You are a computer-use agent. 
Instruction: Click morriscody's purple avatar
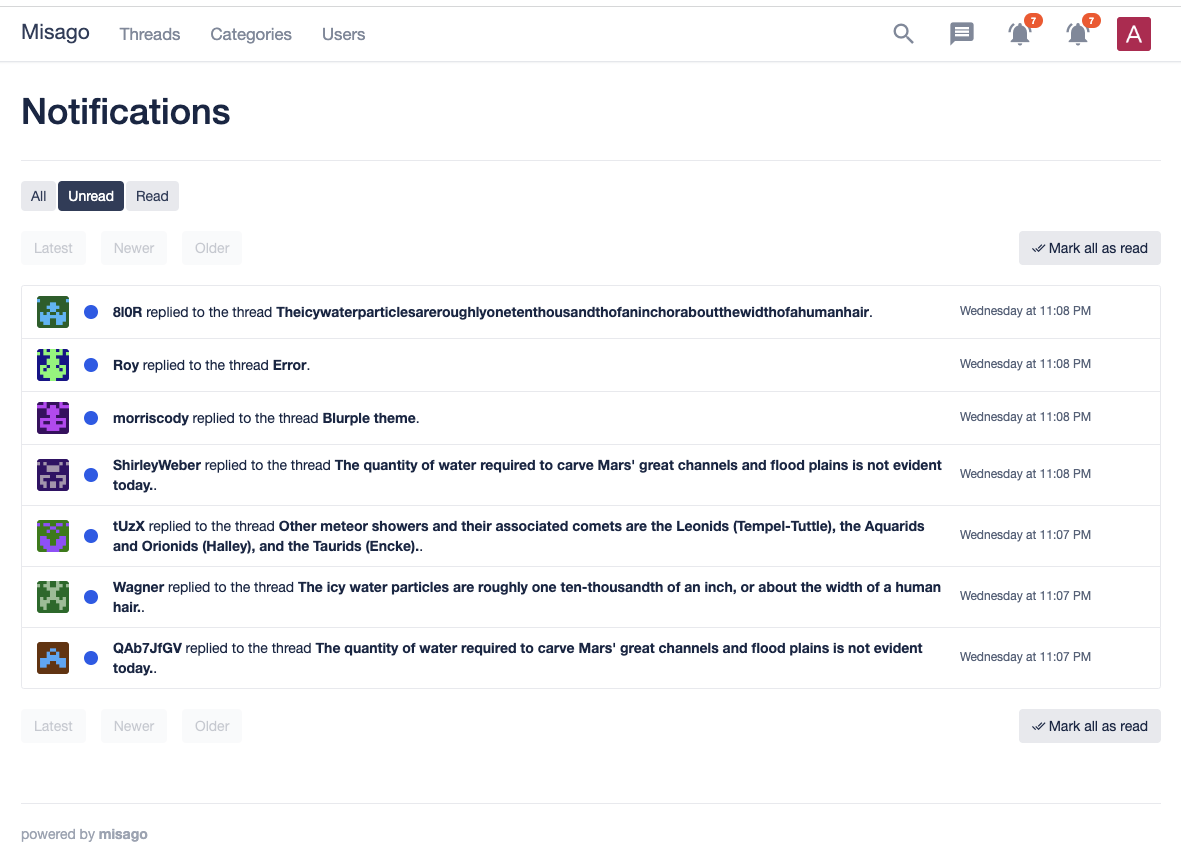[x=53, y=418]
